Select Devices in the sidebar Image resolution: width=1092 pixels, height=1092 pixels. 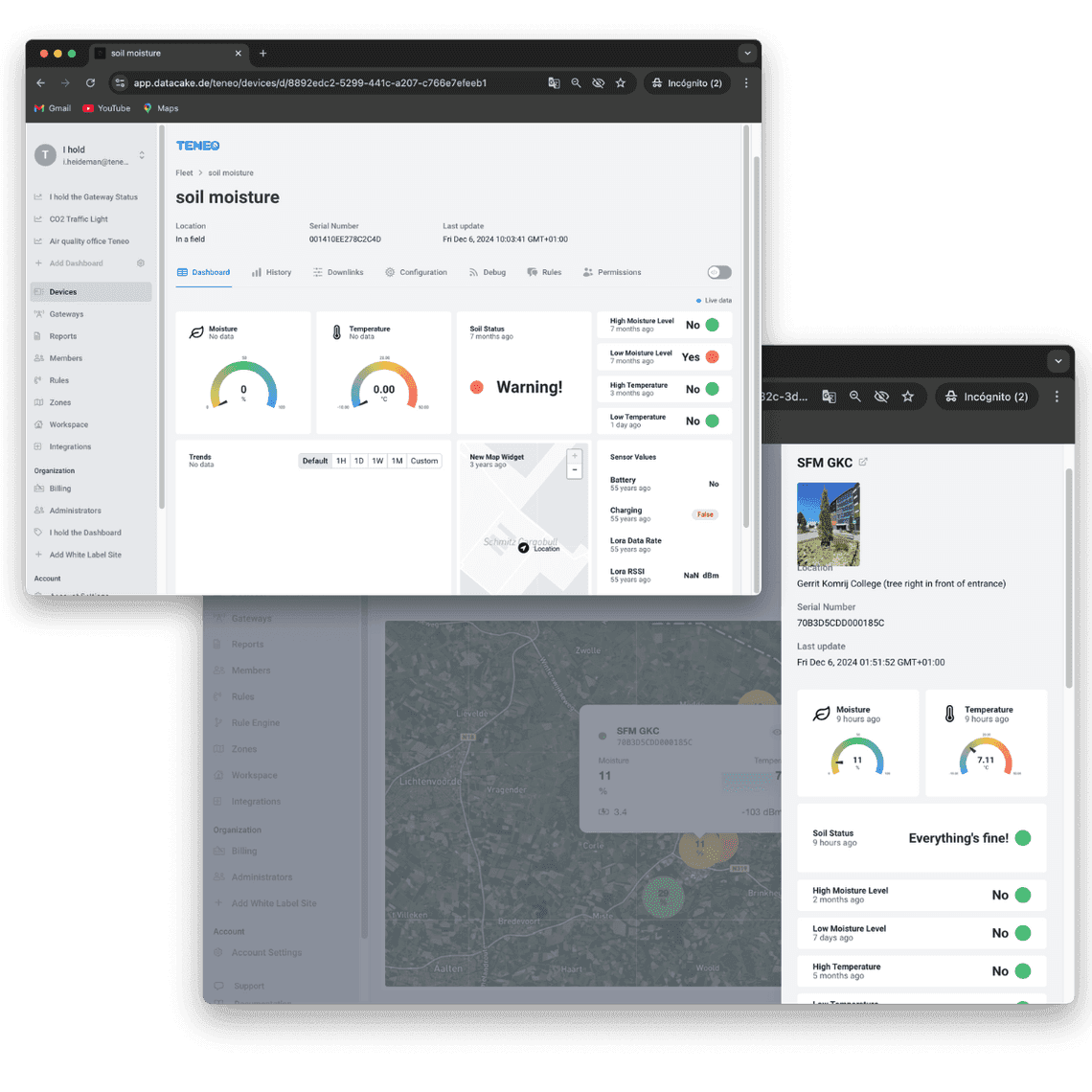tap(91, 292)
